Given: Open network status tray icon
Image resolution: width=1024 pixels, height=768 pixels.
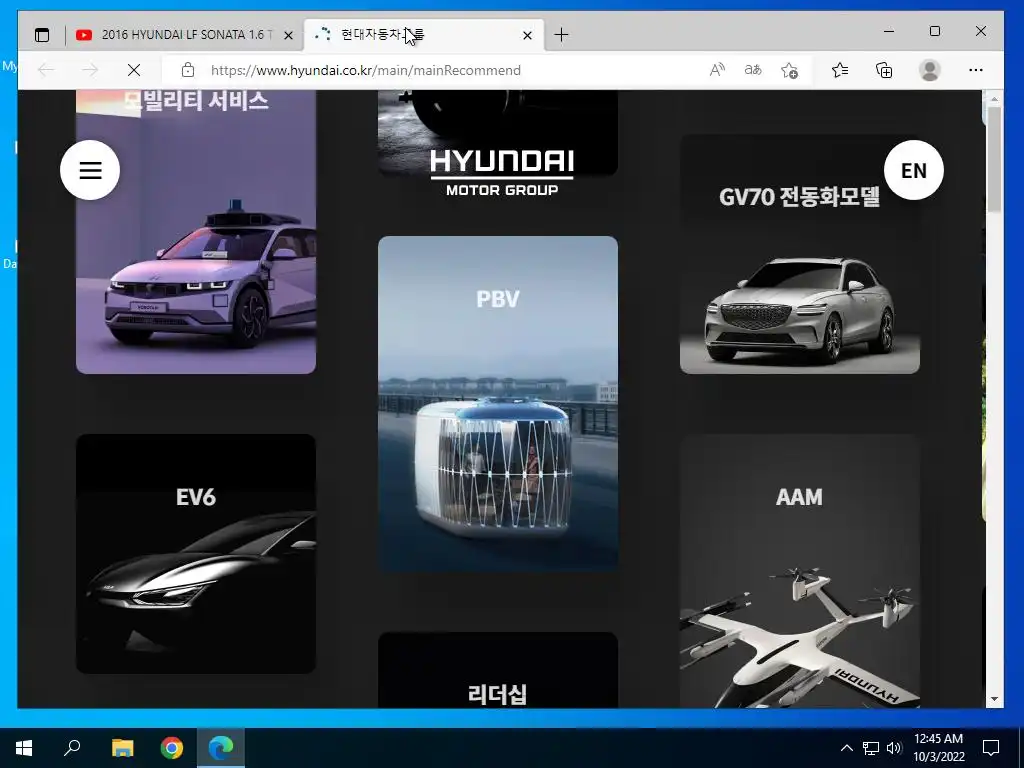Looking at the screenshot, I should coord(871,748).
